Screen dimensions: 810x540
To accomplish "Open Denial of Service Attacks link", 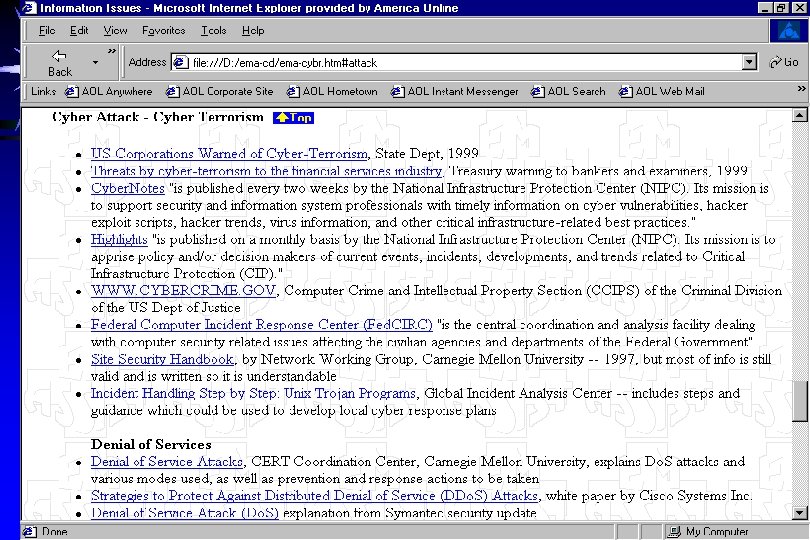I will point(167,461).
